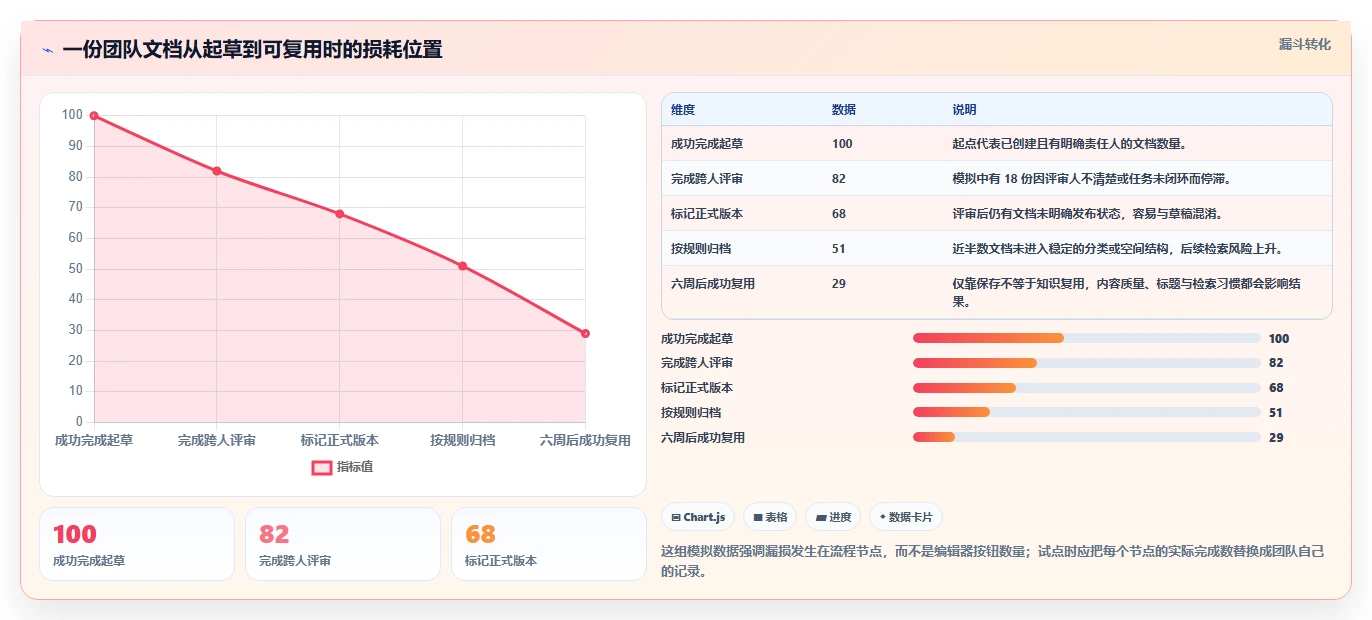Click the 六周后成功复用 progress bar

coord(1087,437)
